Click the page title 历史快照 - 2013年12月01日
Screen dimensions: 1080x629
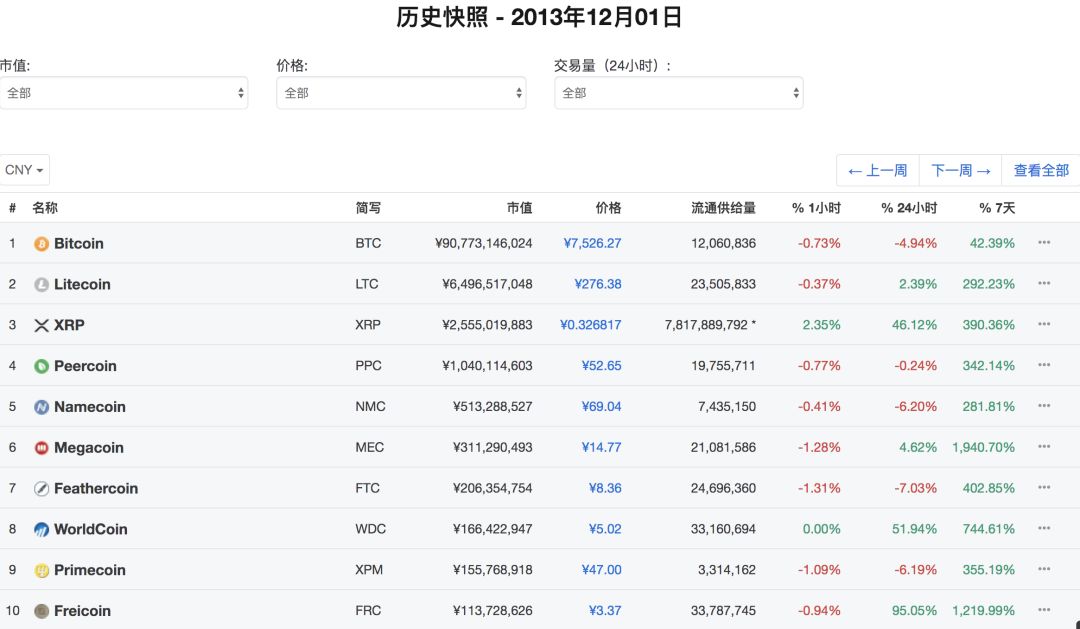(539, 17)
